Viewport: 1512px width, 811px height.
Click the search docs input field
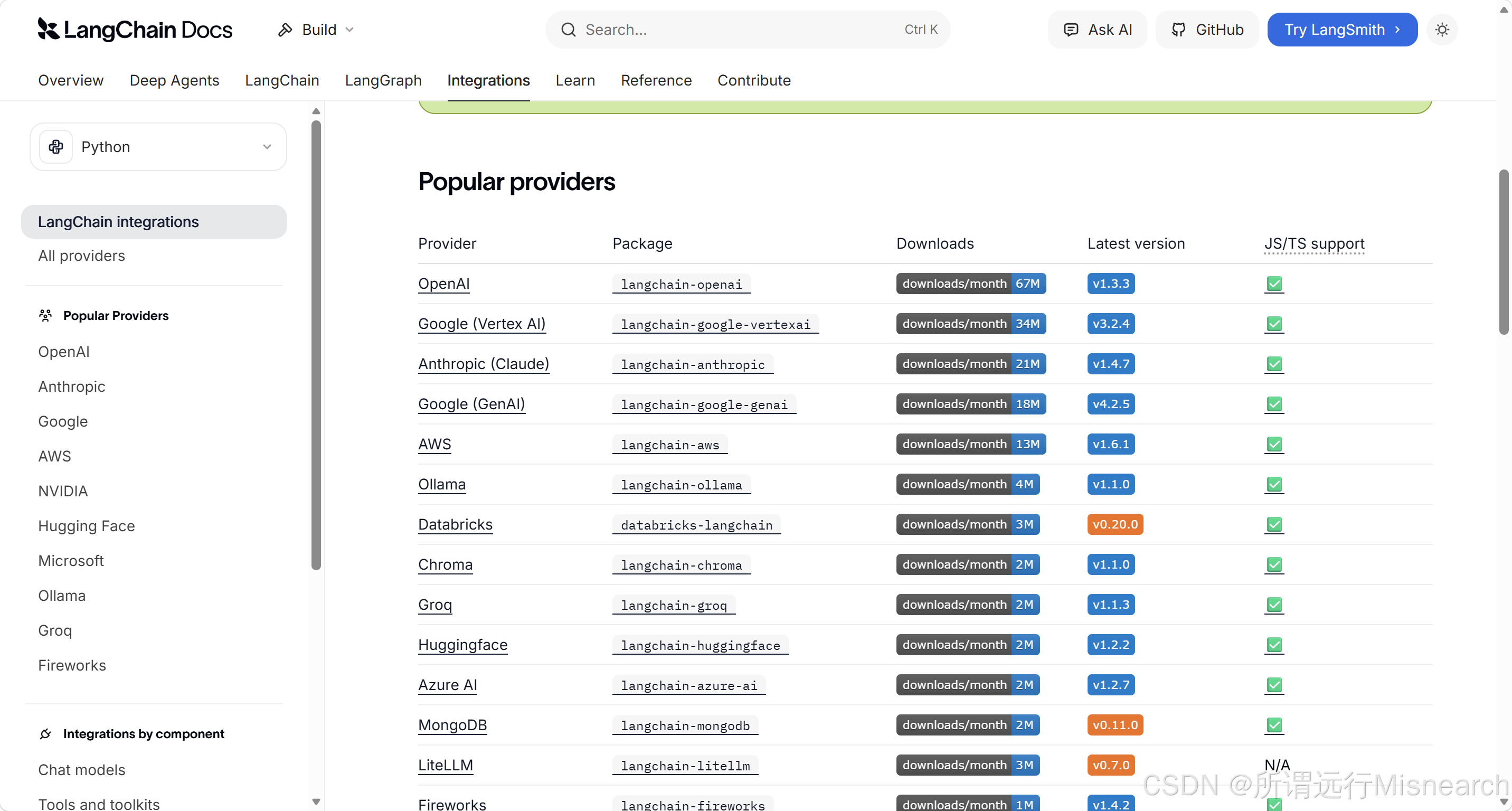coord(748,30)
